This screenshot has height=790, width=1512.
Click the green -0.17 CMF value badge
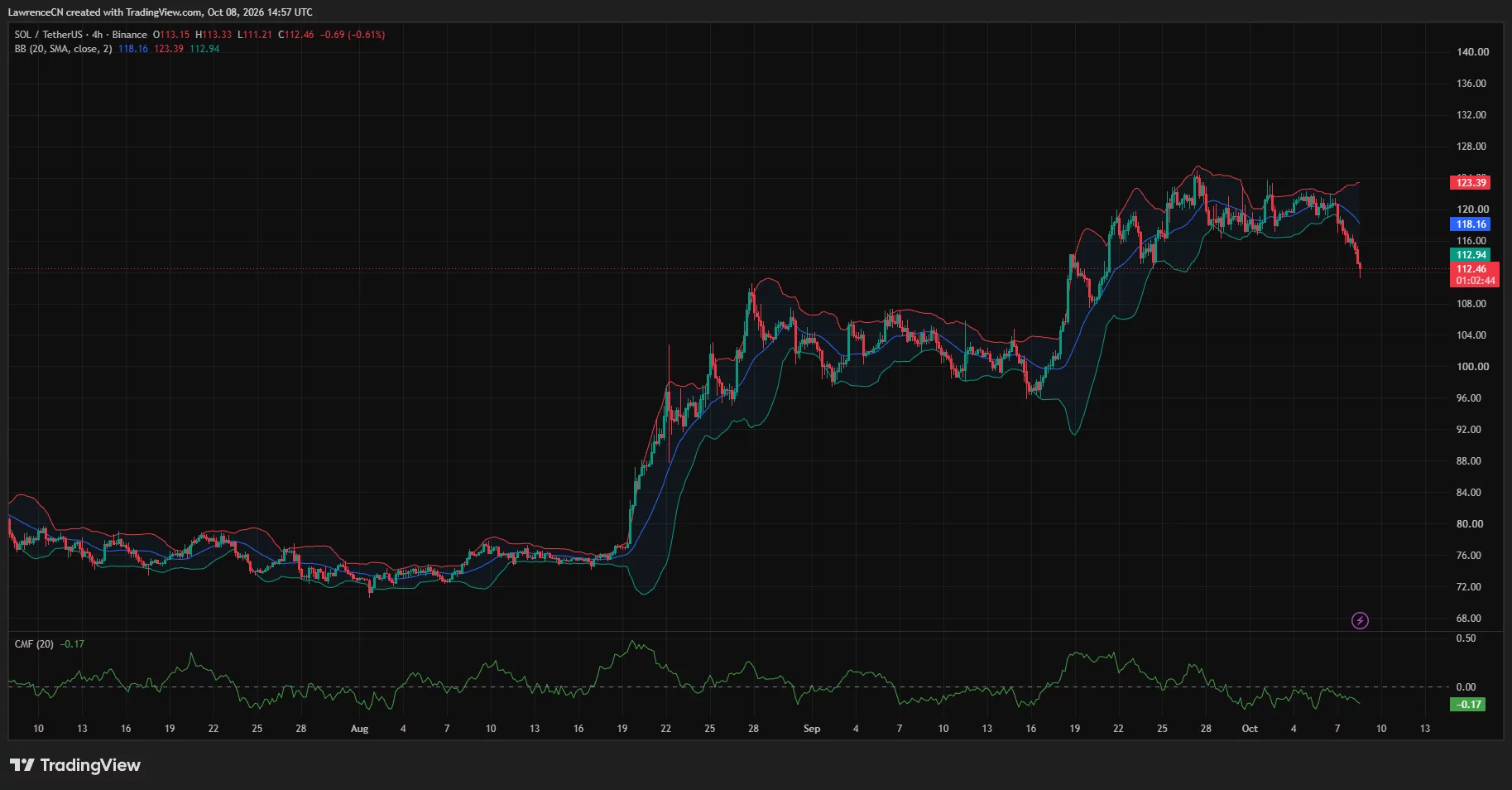[1468, 705]
